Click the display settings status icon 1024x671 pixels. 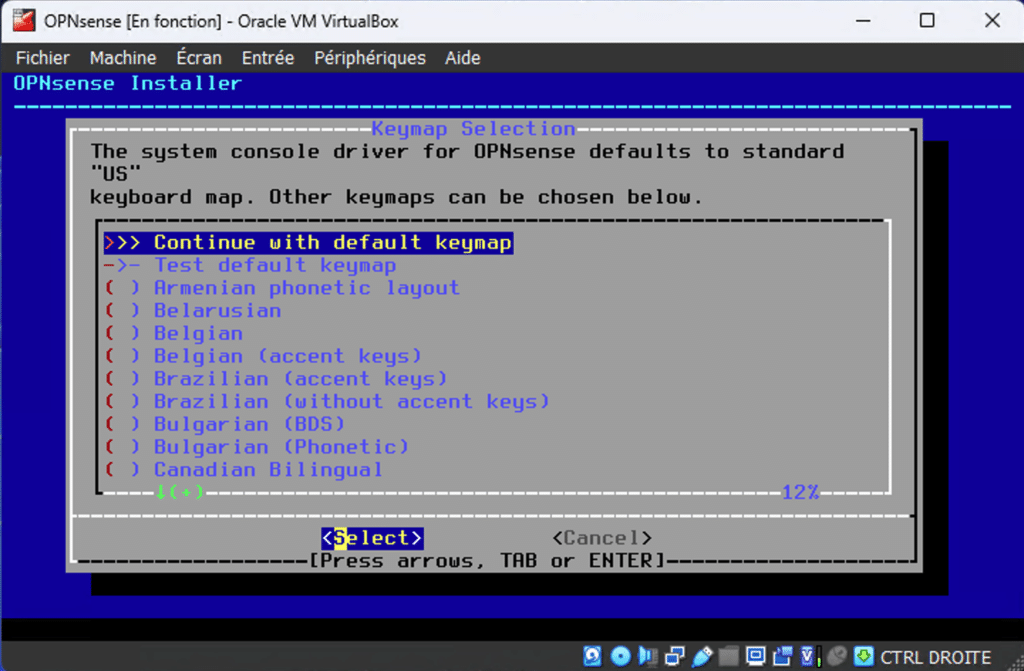point(756,656)
